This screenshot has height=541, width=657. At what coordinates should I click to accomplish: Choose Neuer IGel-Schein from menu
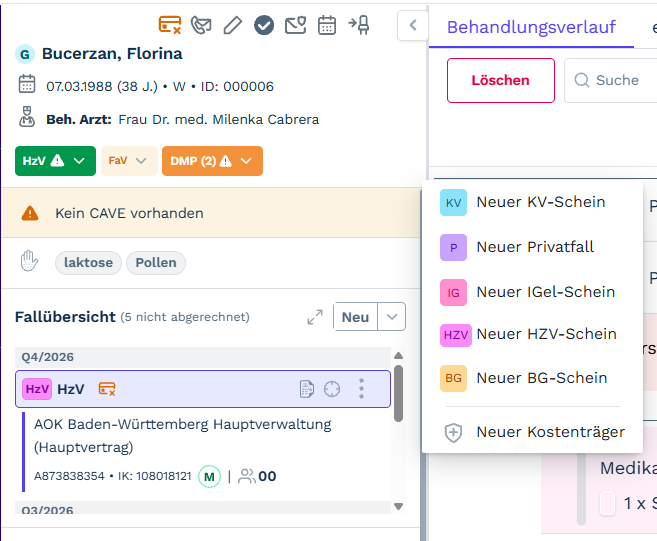click(532, 292)
